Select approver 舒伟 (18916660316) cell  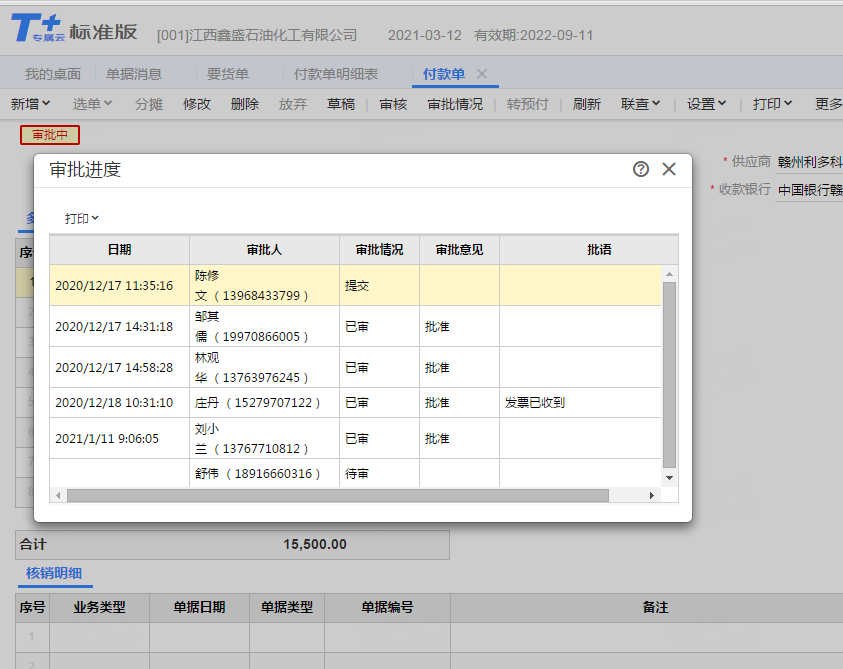[264, 474]
